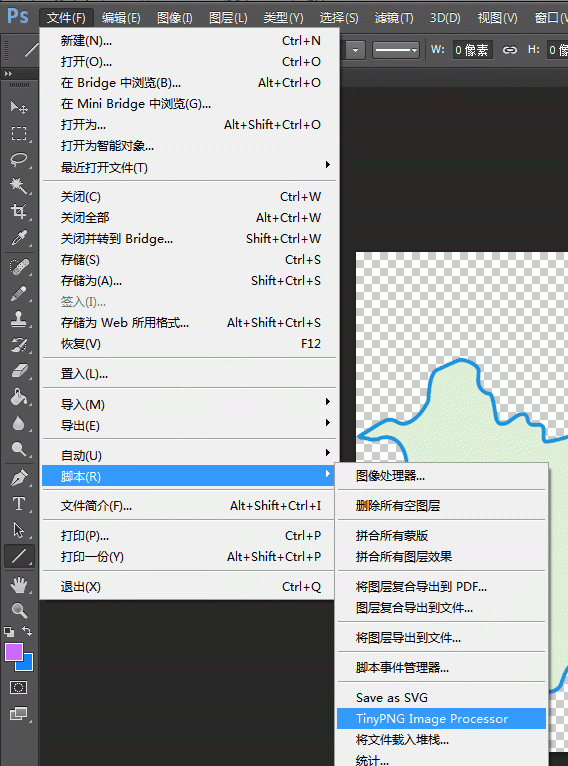Select the Hand tool
The image size is (568, 766).
click(x=19, y=585)
